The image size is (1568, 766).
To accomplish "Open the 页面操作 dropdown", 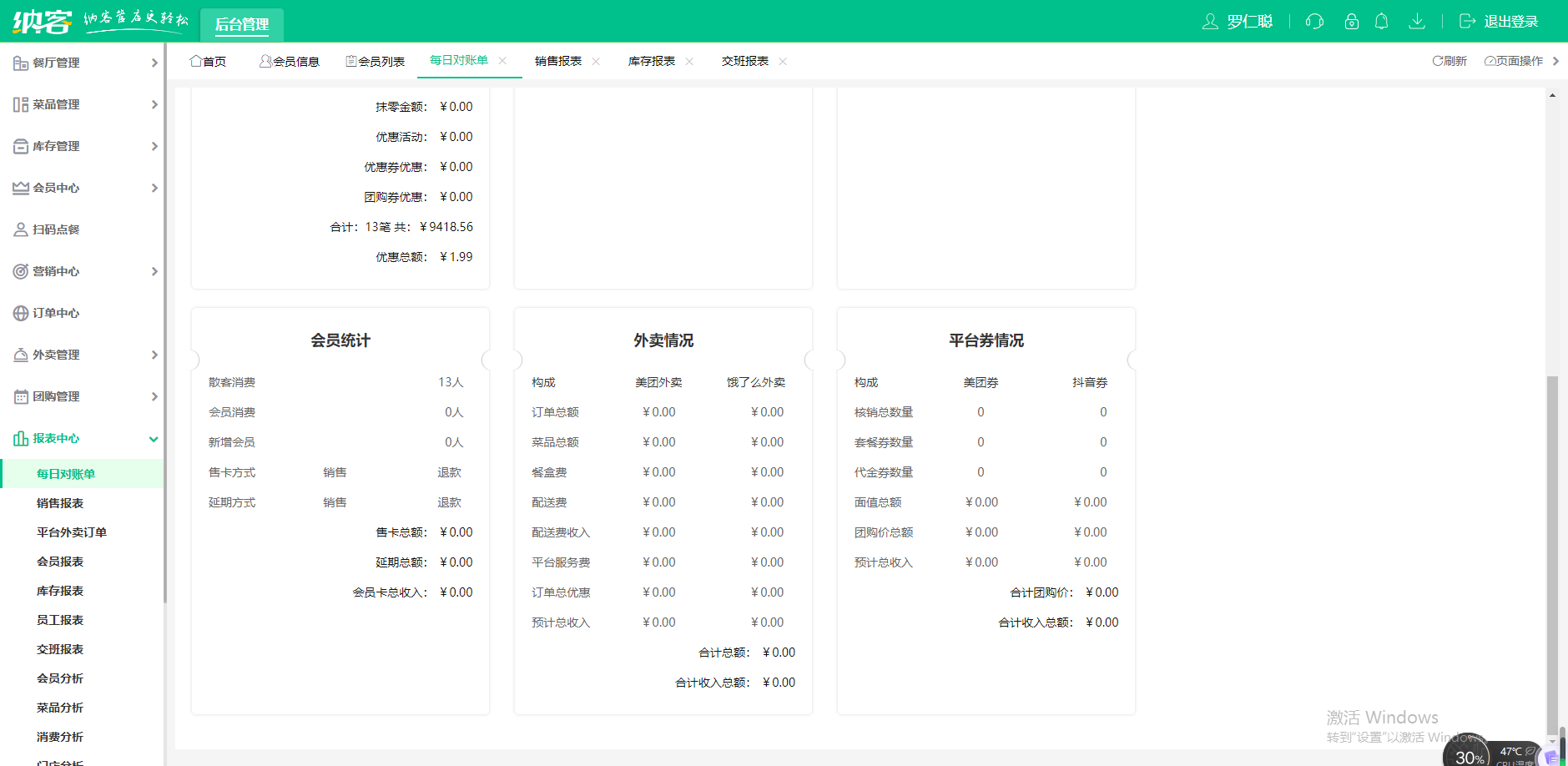I will pyautogui.click(x=1514, y=61).
